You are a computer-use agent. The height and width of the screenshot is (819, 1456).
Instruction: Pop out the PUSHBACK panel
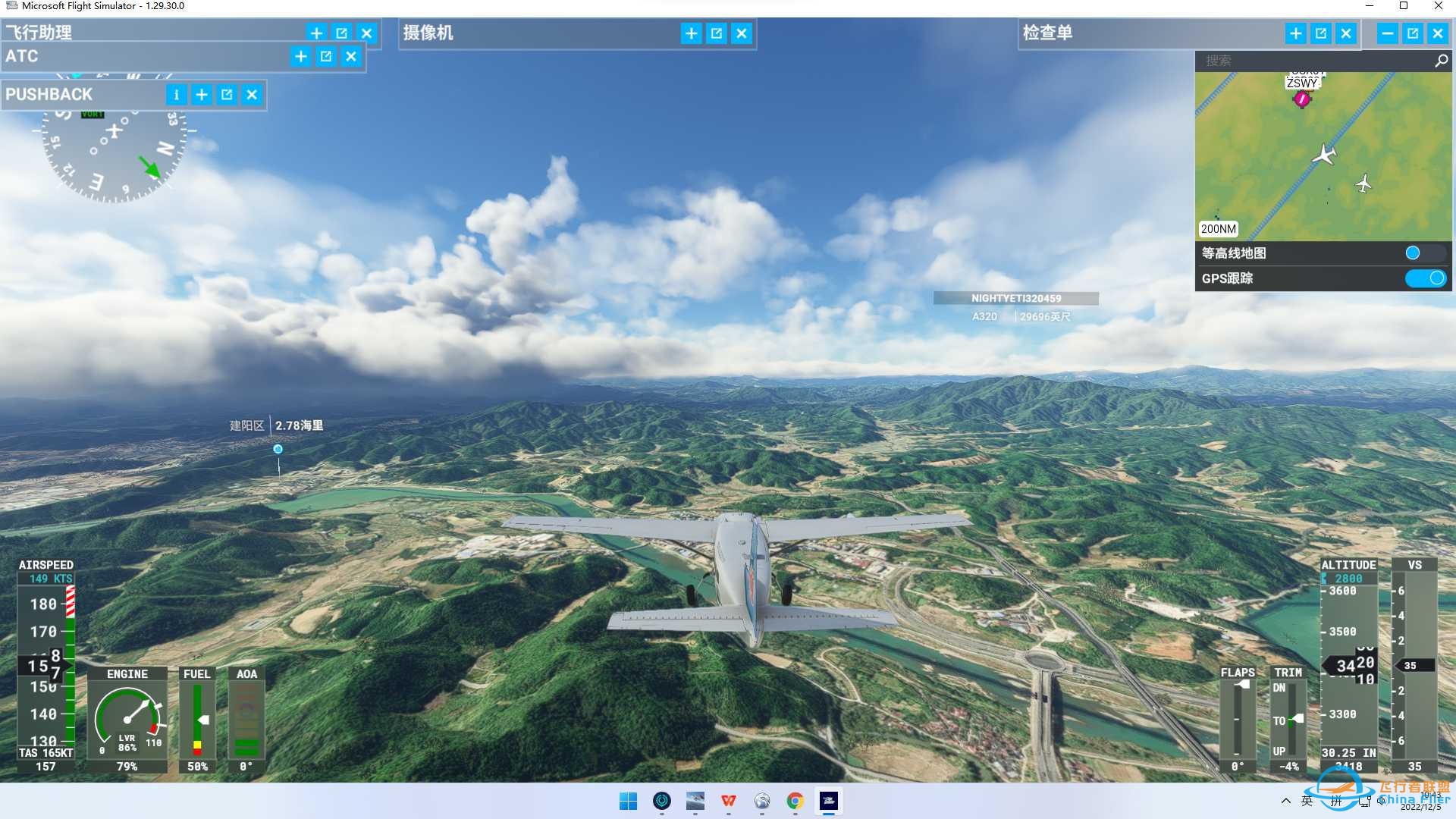pos(227,95)
